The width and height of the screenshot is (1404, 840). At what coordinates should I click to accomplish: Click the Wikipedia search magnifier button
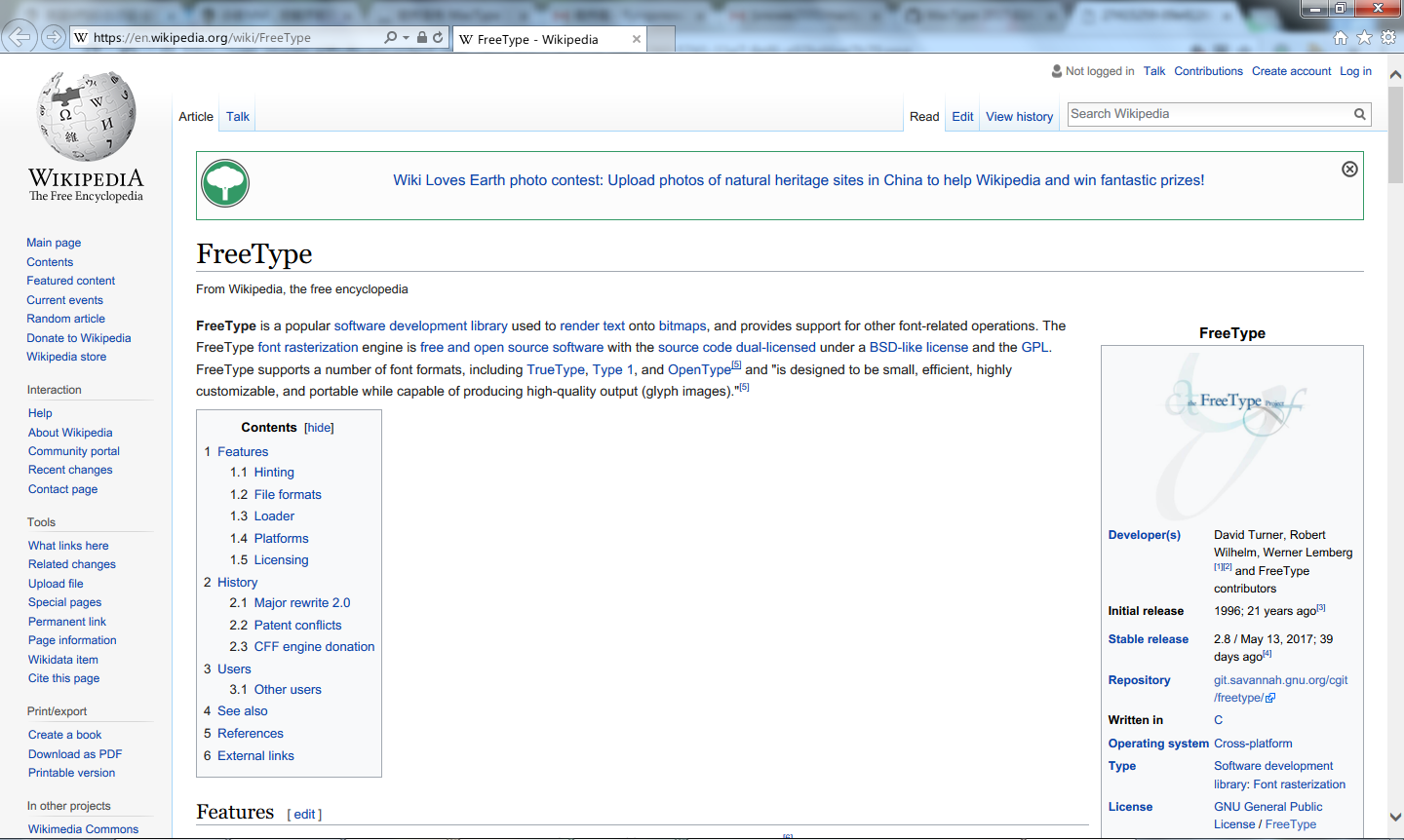(x=1359, y=114)
